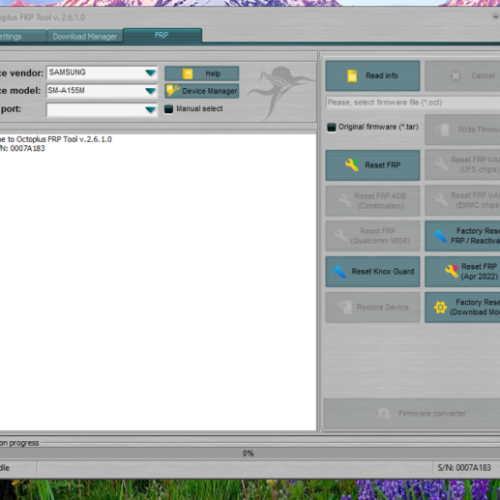Image resolution: width=500 pixels, height=500 pixels.
Task: Click the Octoplus FRP Tool v.2.6.1.0 log line
Action: (x=56, y=139)
